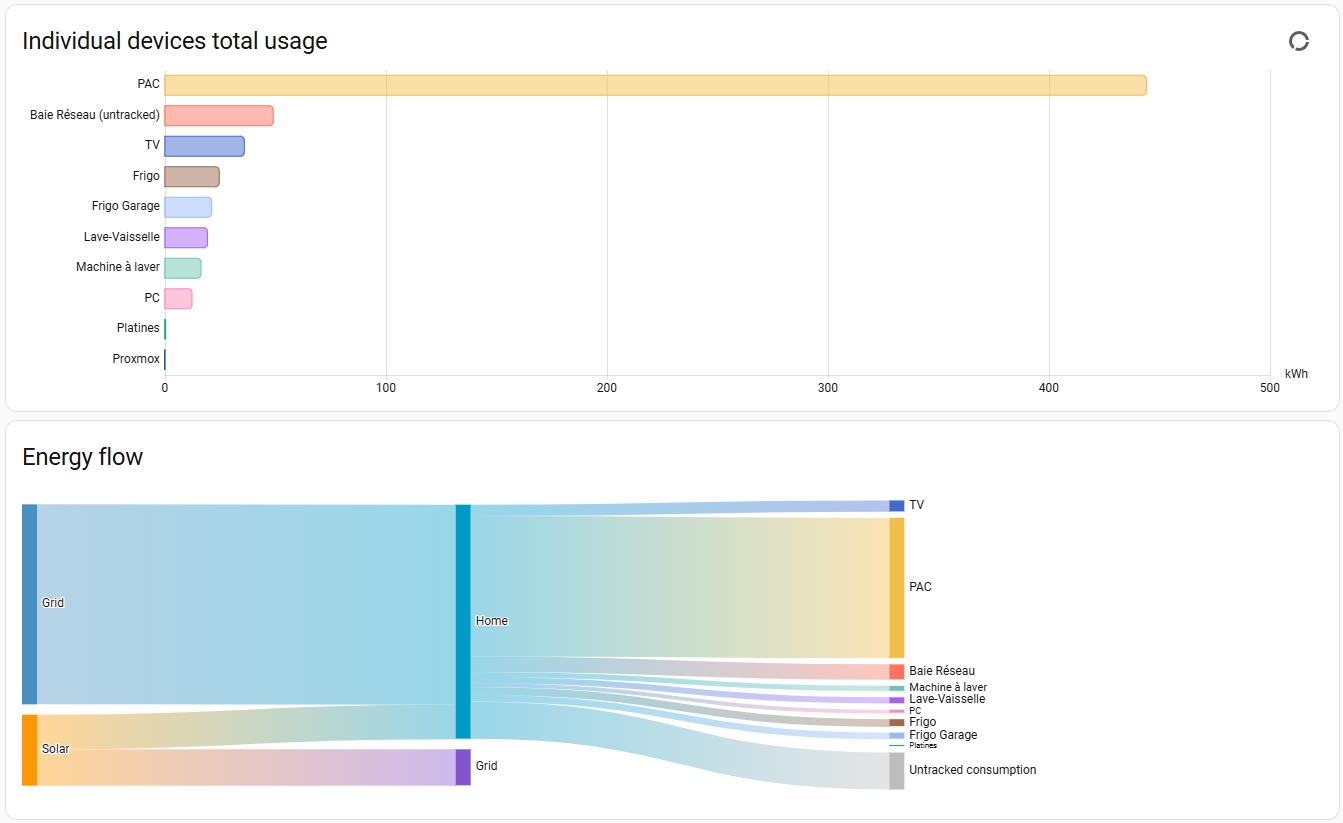
Task: Click the Lave-Vaisselle label in energy flow
Action: (947, 699)
